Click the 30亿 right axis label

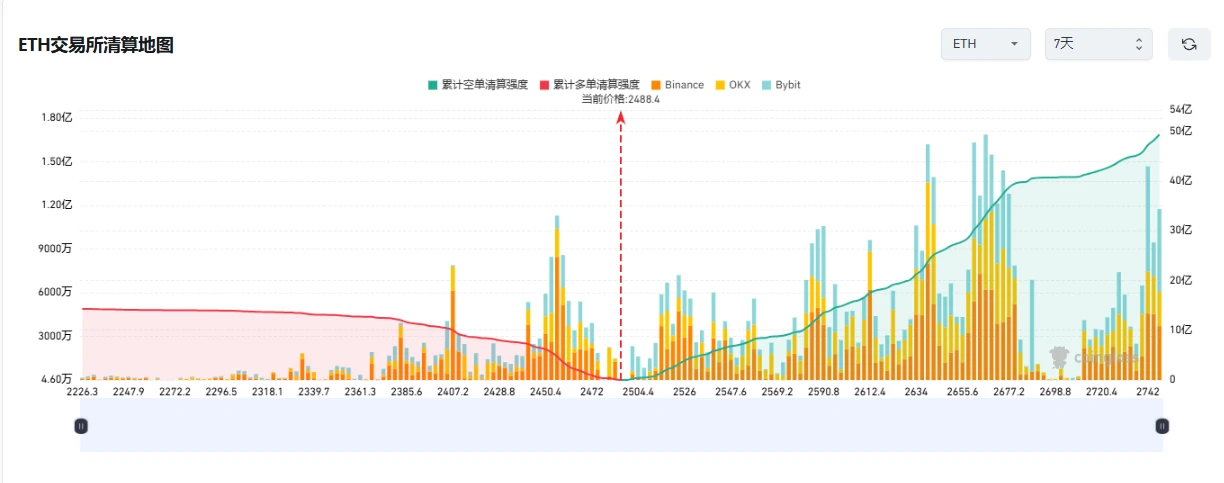pyautogui.click(x=1180, y=230)
